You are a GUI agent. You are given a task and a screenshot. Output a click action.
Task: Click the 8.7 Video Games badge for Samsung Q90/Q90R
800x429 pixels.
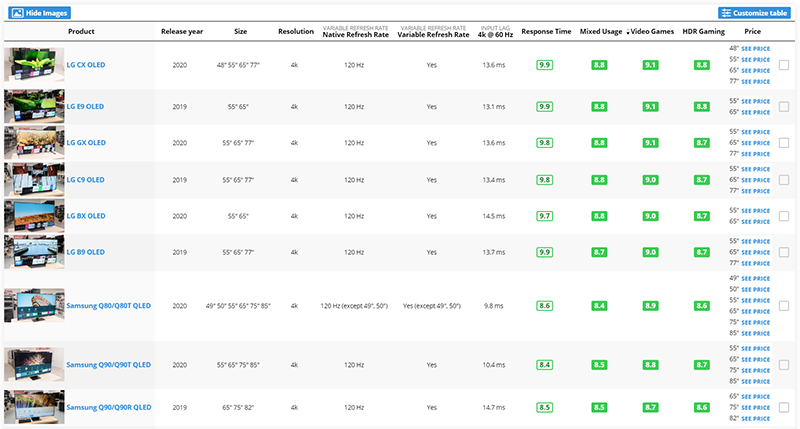point(650,407)
